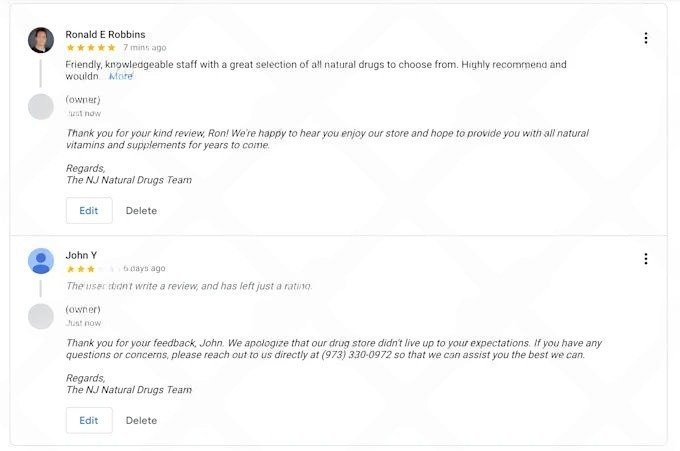Delete the owner reply to John Y's review
Viewport: 680px width, 451px height.
point(141,421)
